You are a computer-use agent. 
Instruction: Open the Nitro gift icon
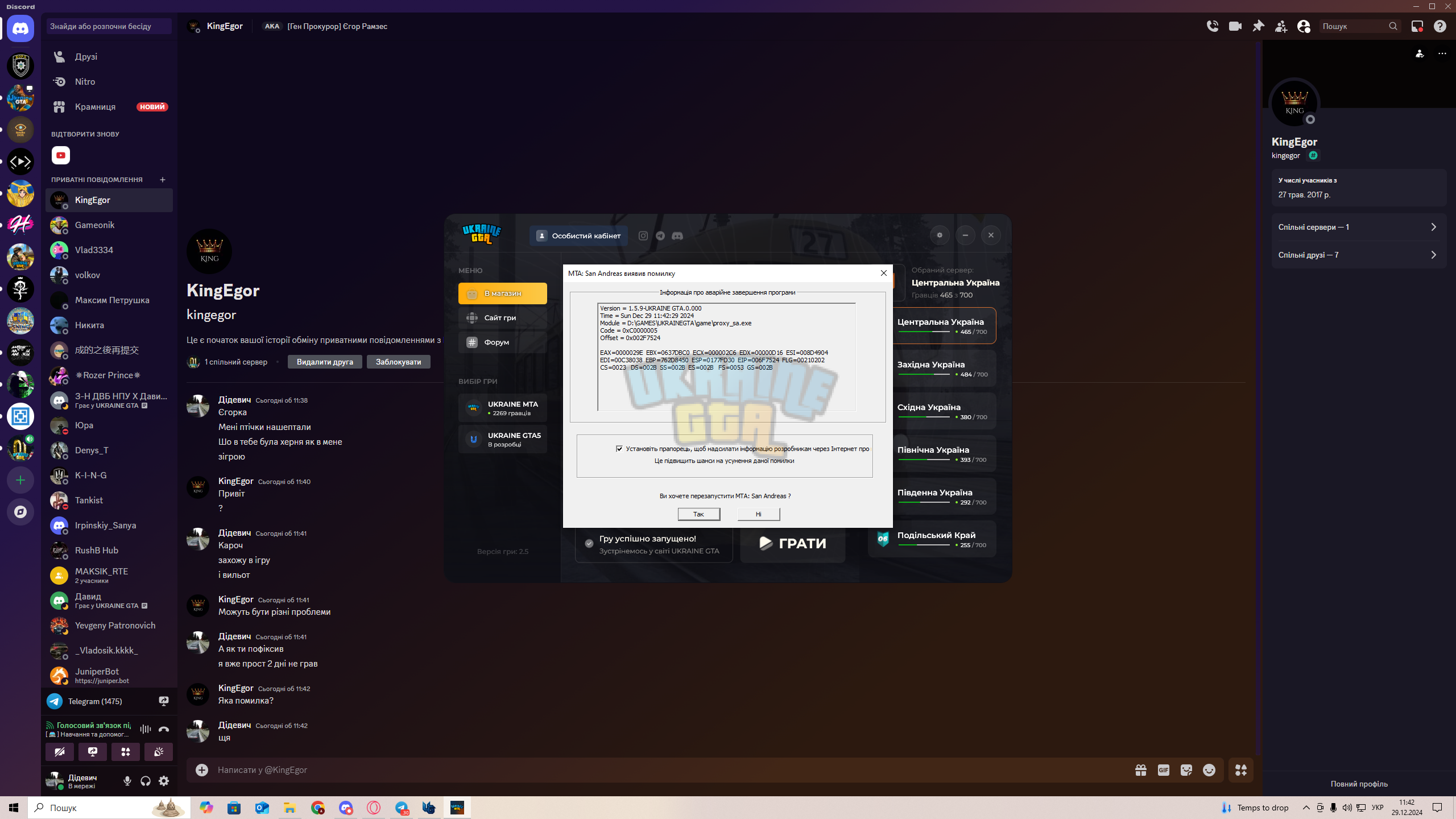point(1141,770)
